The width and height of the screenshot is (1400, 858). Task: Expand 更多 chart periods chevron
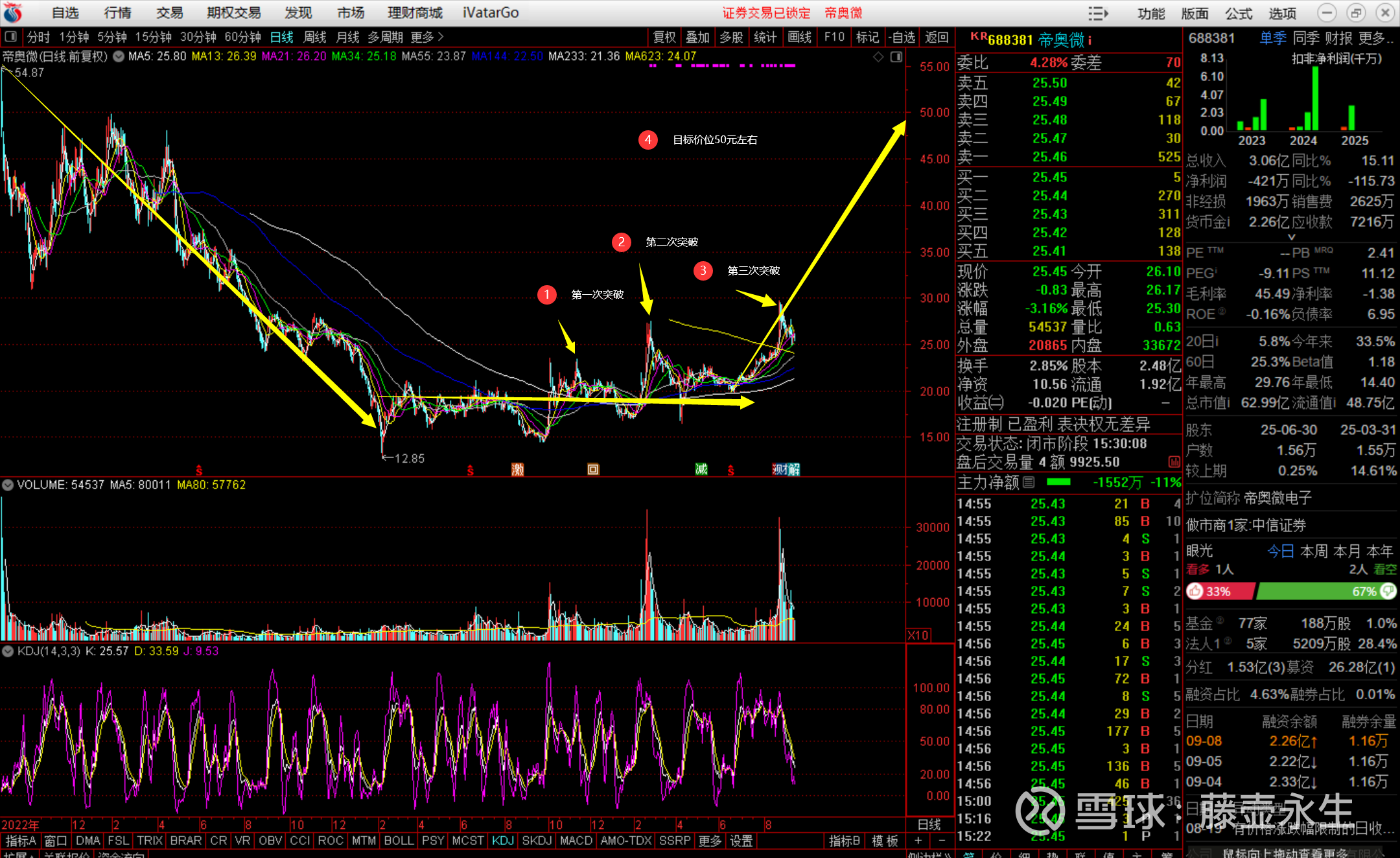click(441, 37)
